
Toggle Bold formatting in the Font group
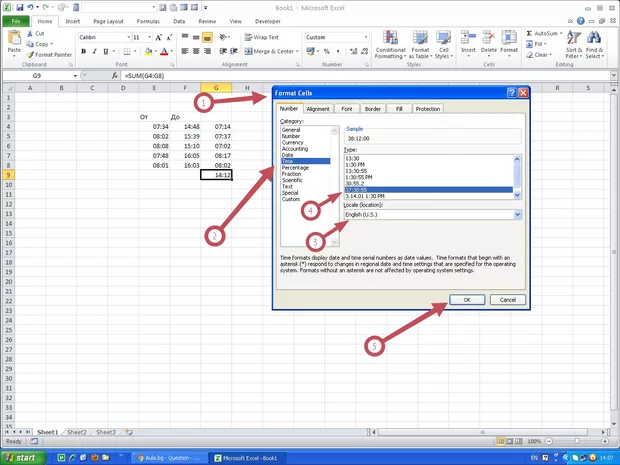(82, 51)
